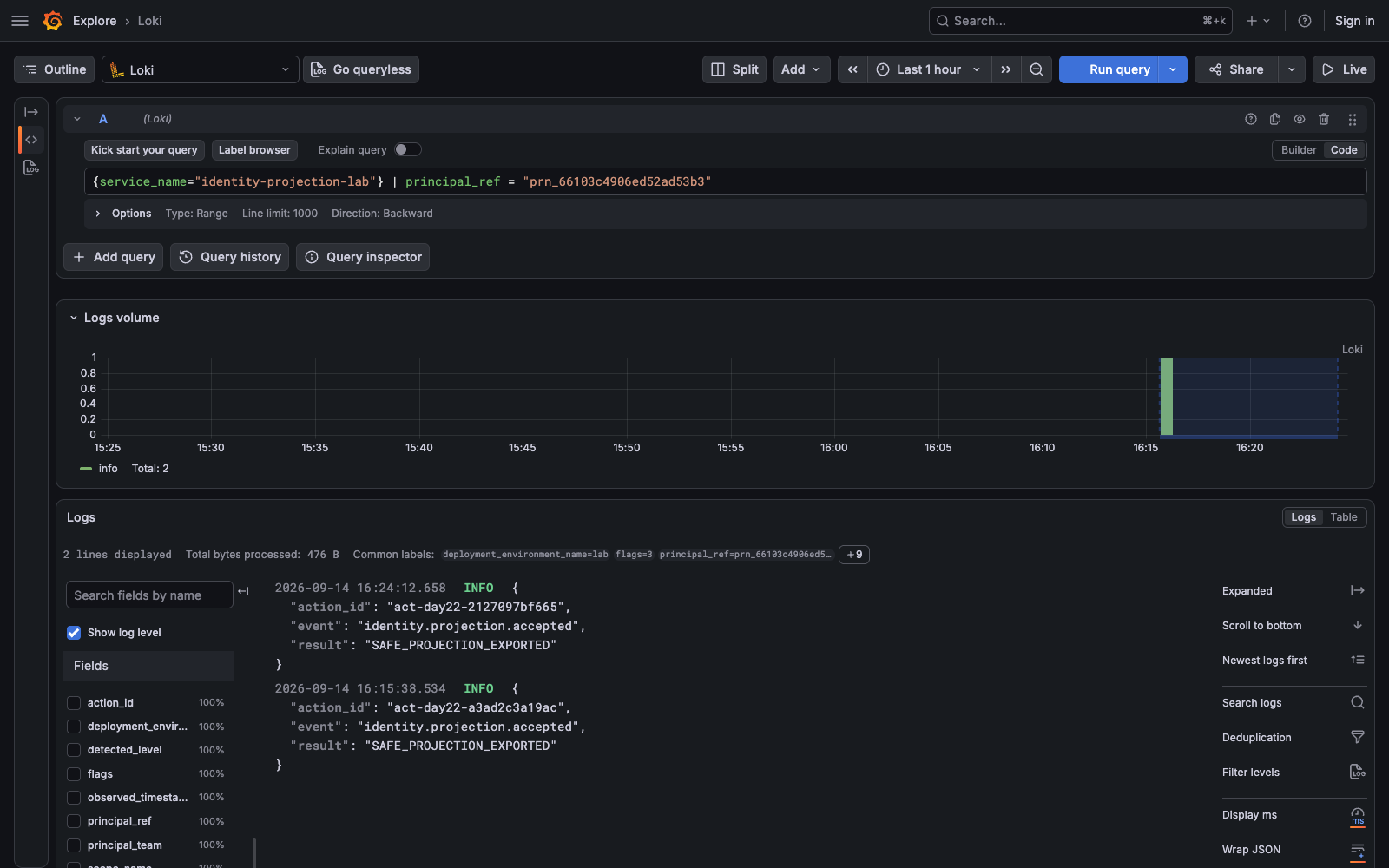This screenshot has width=1389, height=868.
Task: Open the logs sidebar icon
Action: (31, 168)
